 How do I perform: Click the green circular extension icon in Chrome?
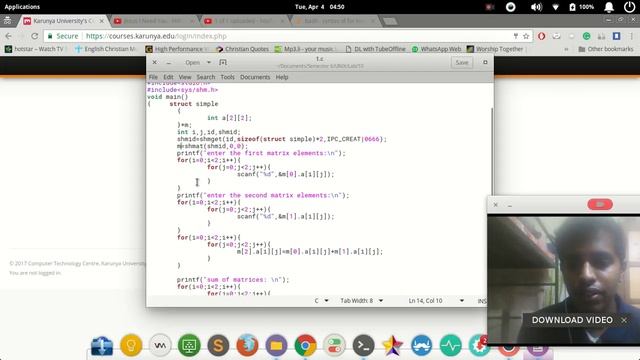pos(587,36)
